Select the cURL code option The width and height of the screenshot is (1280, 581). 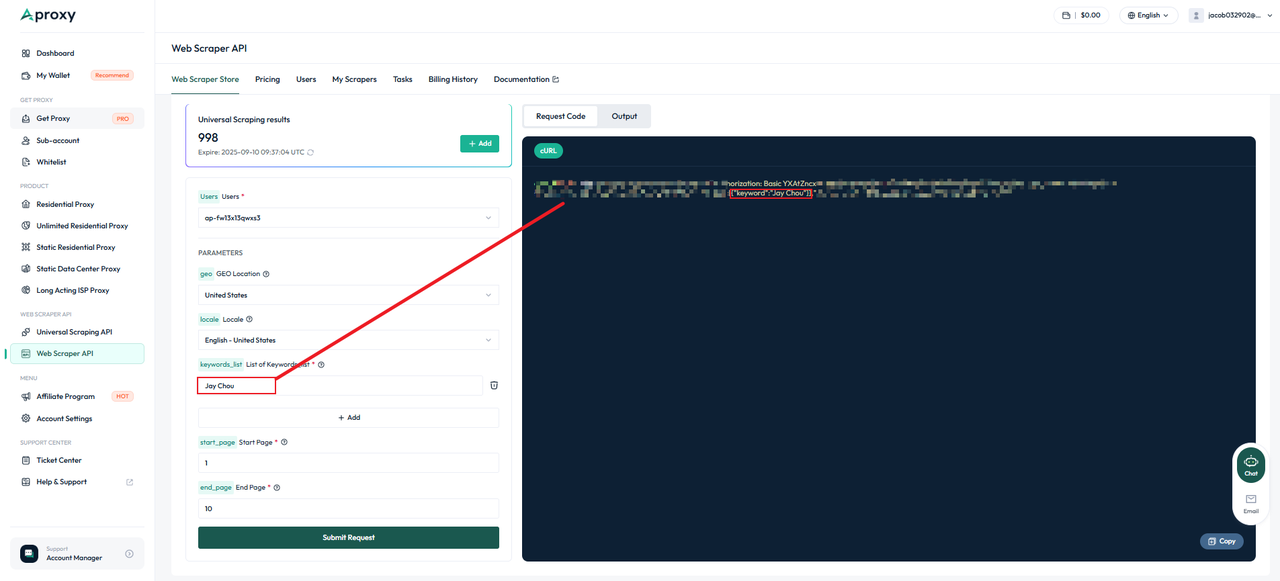(549, 150)
